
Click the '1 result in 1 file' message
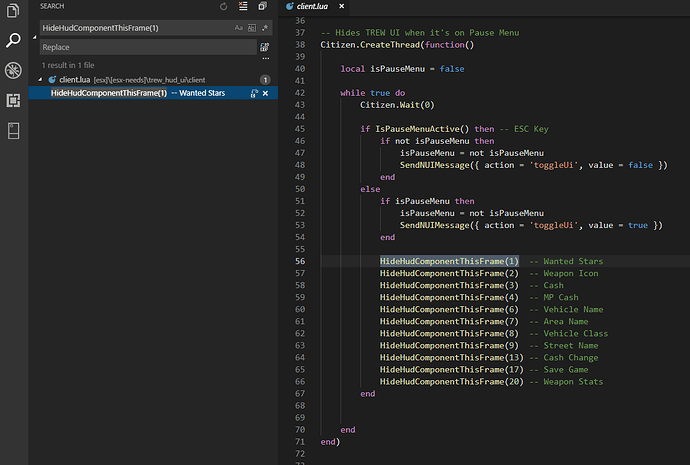[x=68, y=65]
